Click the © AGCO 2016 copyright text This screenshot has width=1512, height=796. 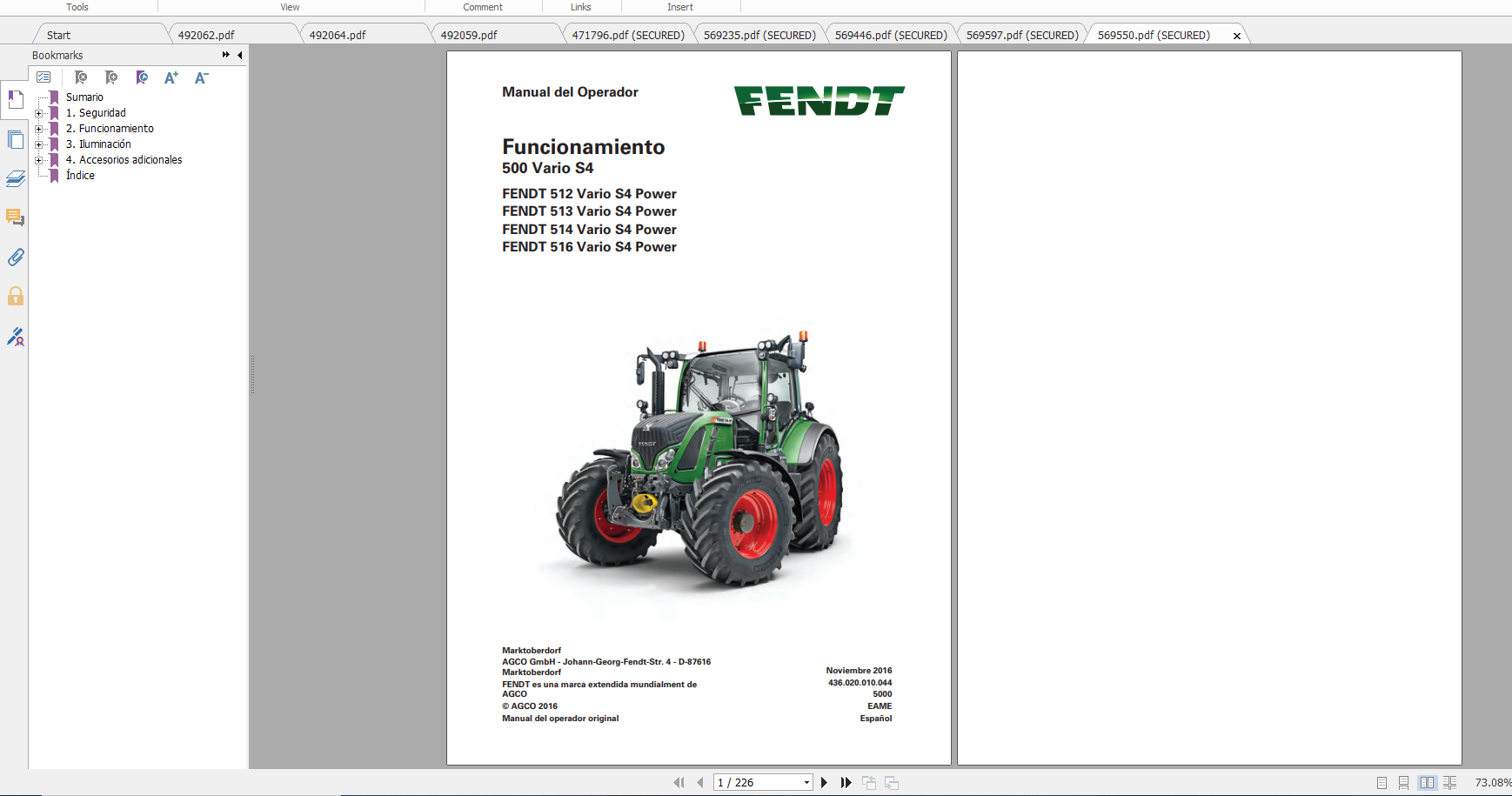[x=530, y=706]
